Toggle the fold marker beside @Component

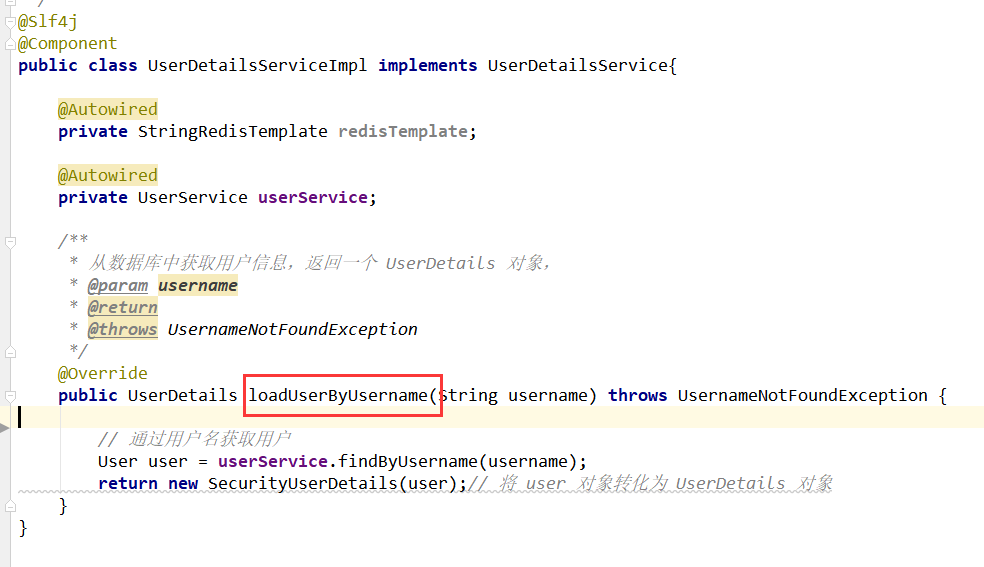tap(10, 44)
